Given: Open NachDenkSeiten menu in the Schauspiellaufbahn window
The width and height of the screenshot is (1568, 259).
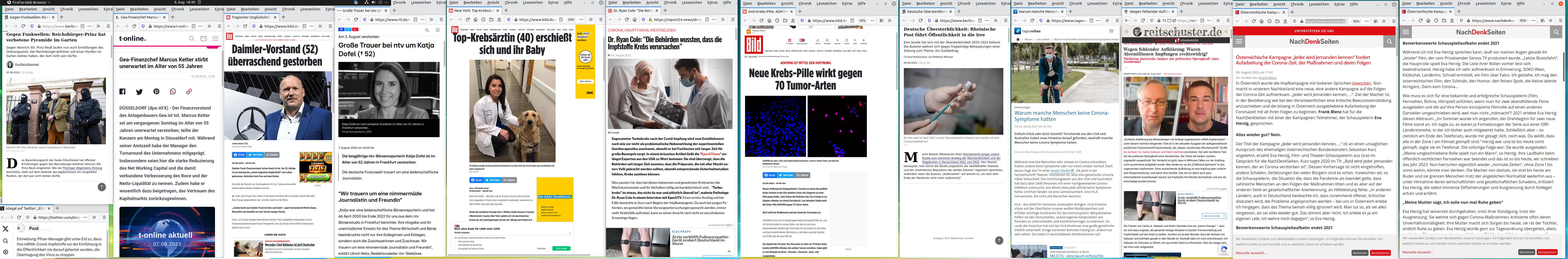Looking at the screenshot, I should (x=1405, y=32).
